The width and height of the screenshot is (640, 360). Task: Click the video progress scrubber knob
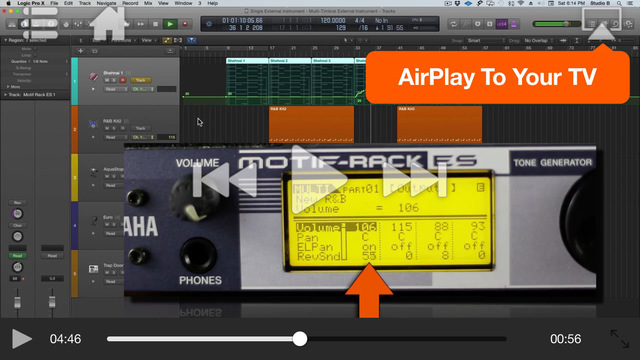pos(300,339)
